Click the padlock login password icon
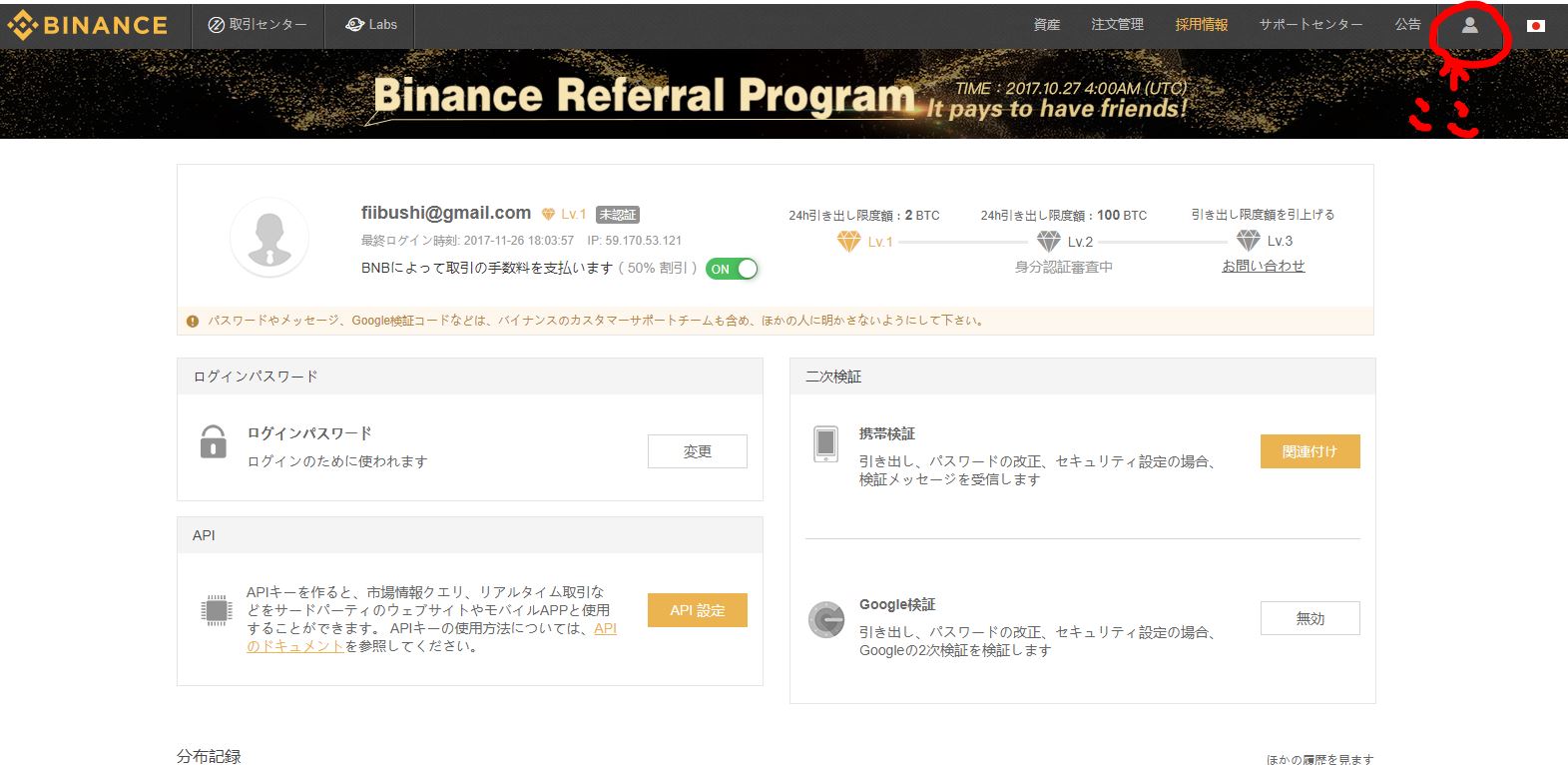 (x=213, y=441)
